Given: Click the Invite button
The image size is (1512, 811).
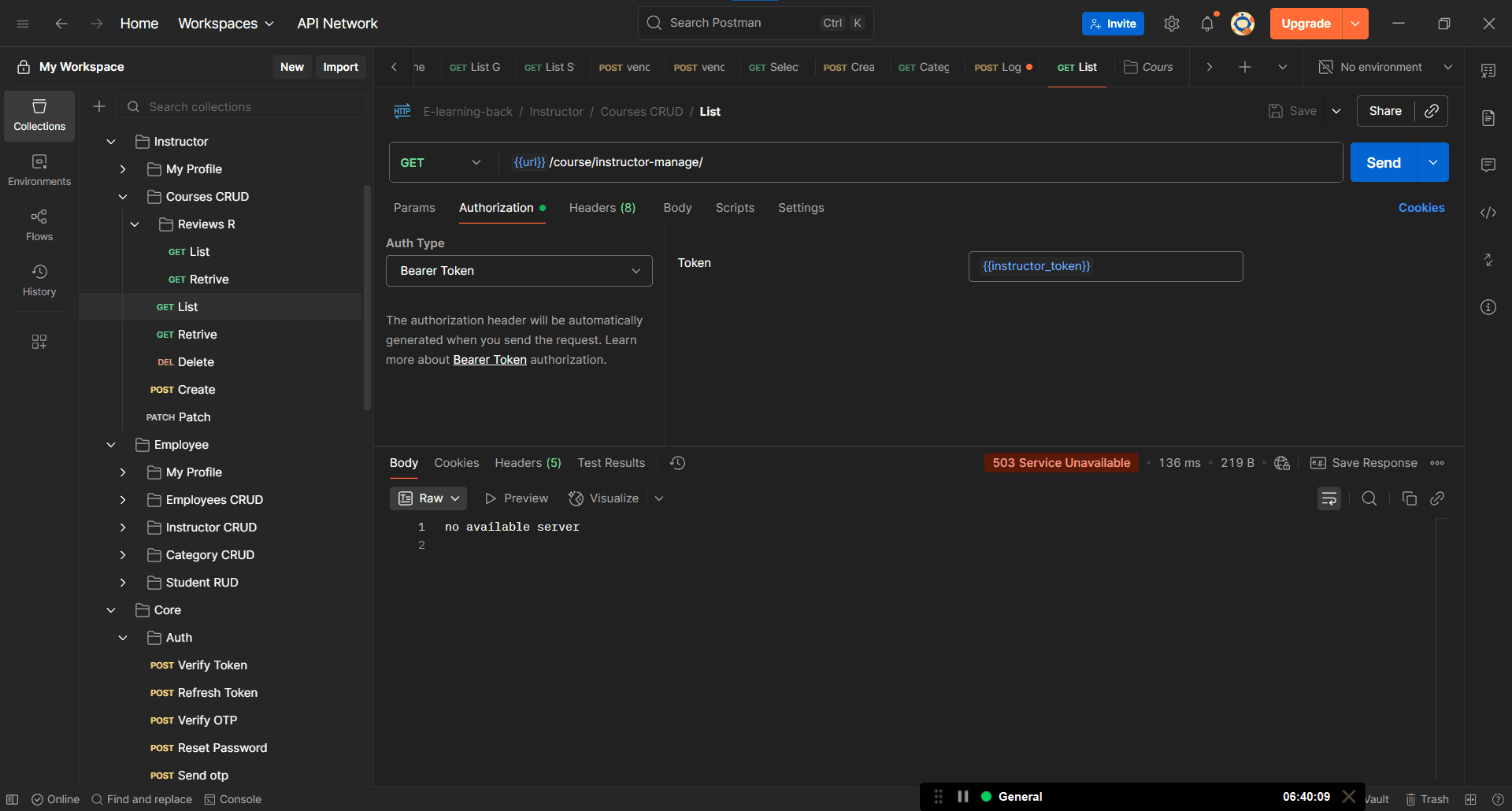Looking at the screenshot, I should click(x=1113, y=24).
